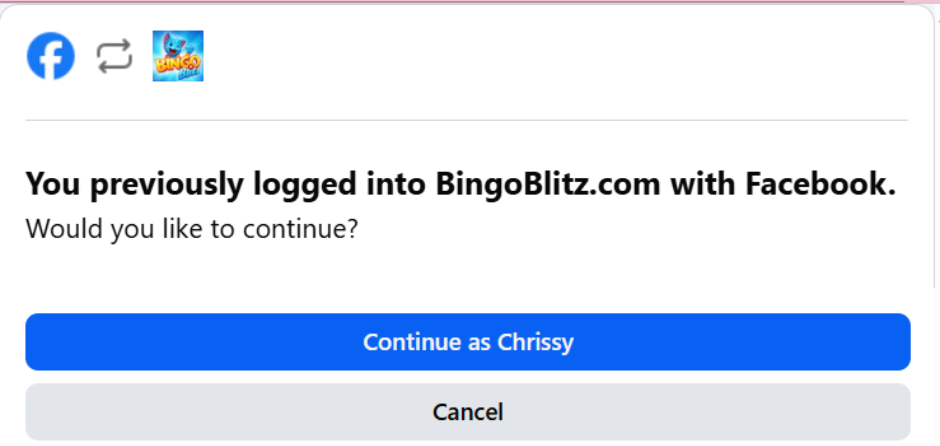Confirm login with the blue Continue button

tap(468, 342)
